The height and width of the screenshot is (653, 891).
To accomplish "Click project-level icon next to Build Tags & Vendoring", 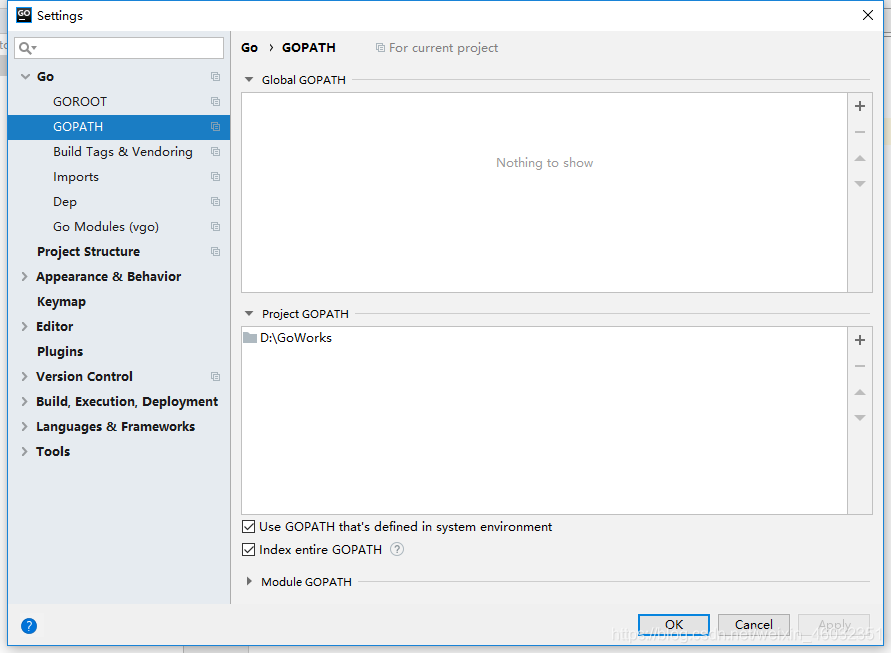I will point(215,152).
